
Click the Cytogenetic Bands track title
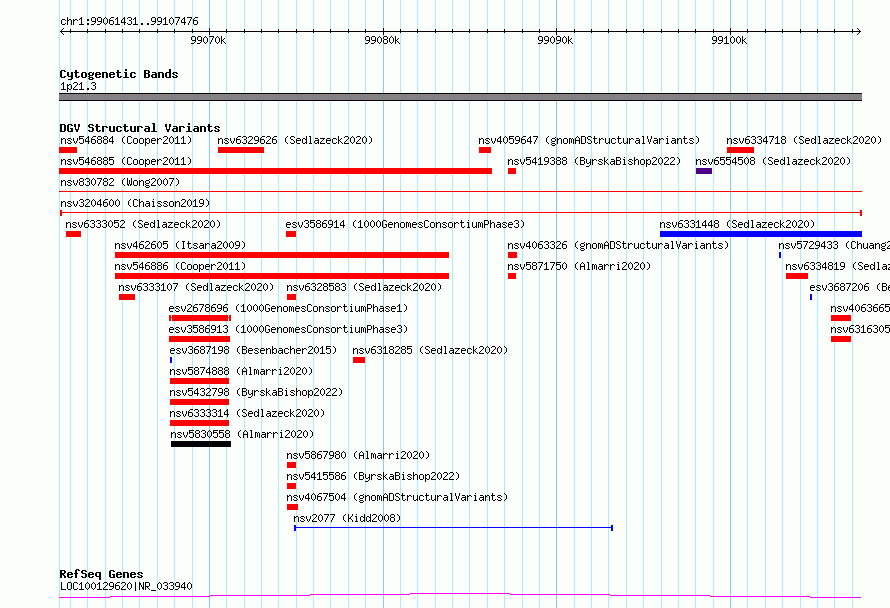[x=119, y=74]
